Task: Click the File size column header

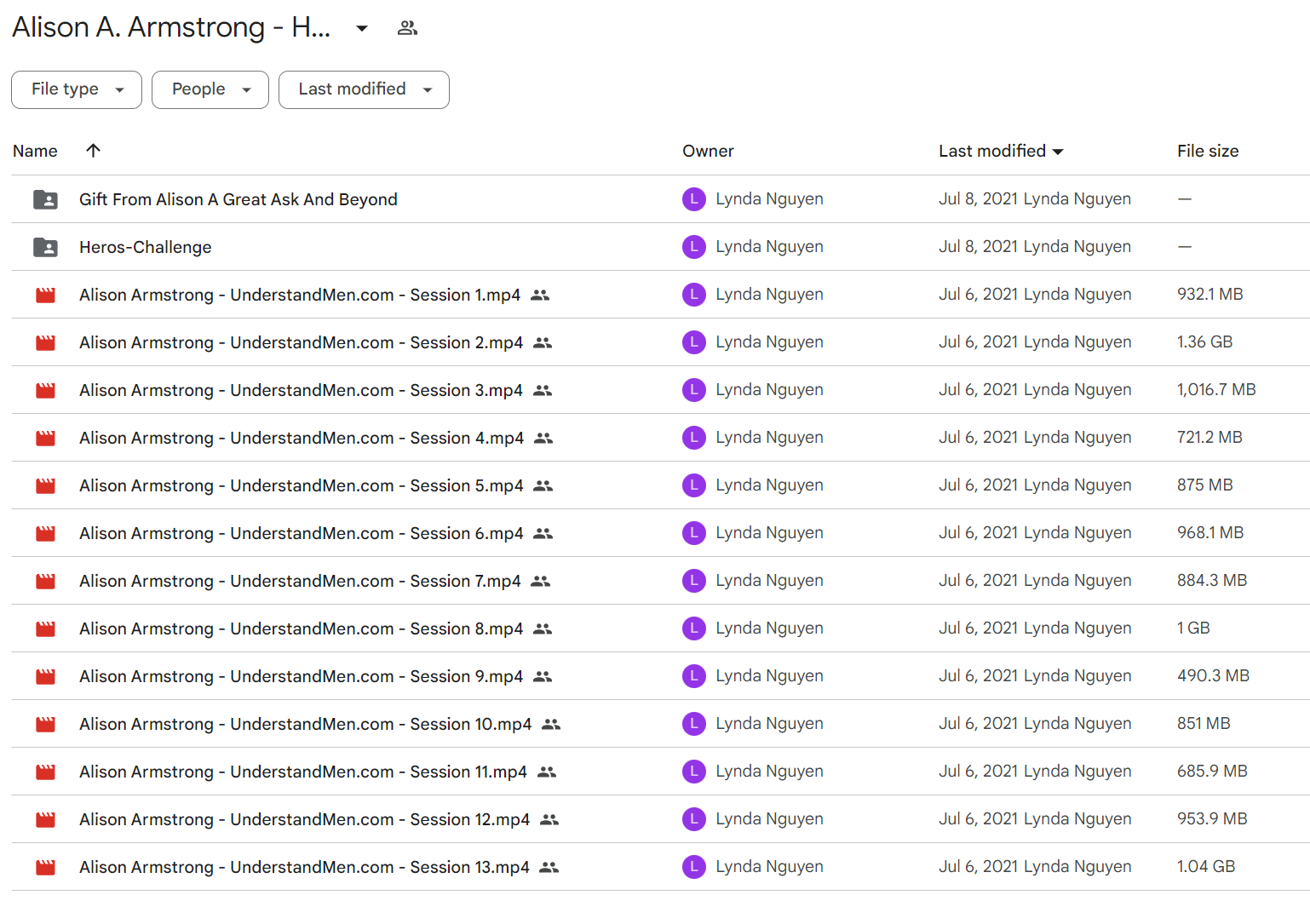Action: pos(1208,151)
